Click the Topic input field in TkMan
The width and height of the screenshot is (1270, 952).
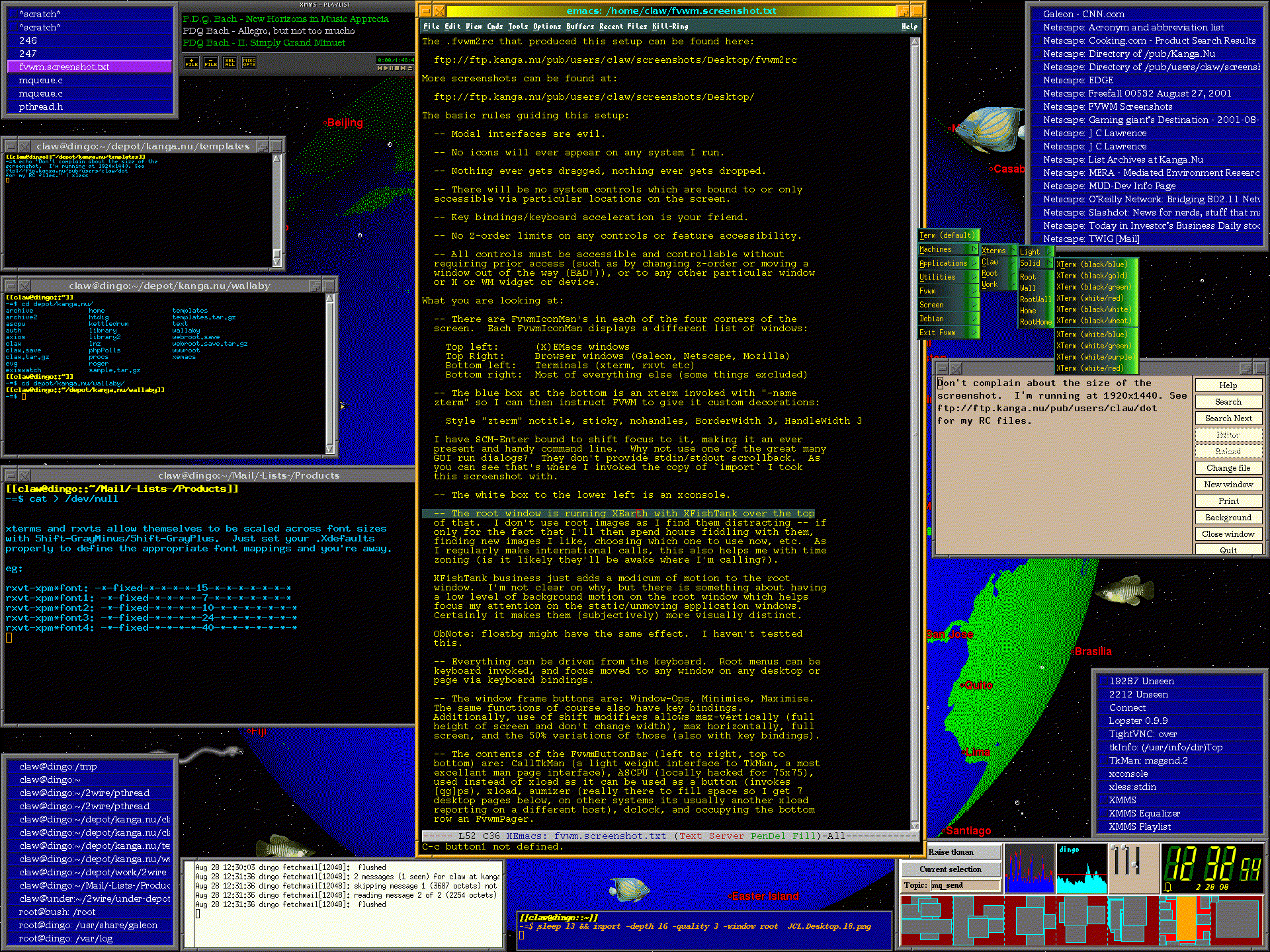pyautogui.click(x=965, y=885)
